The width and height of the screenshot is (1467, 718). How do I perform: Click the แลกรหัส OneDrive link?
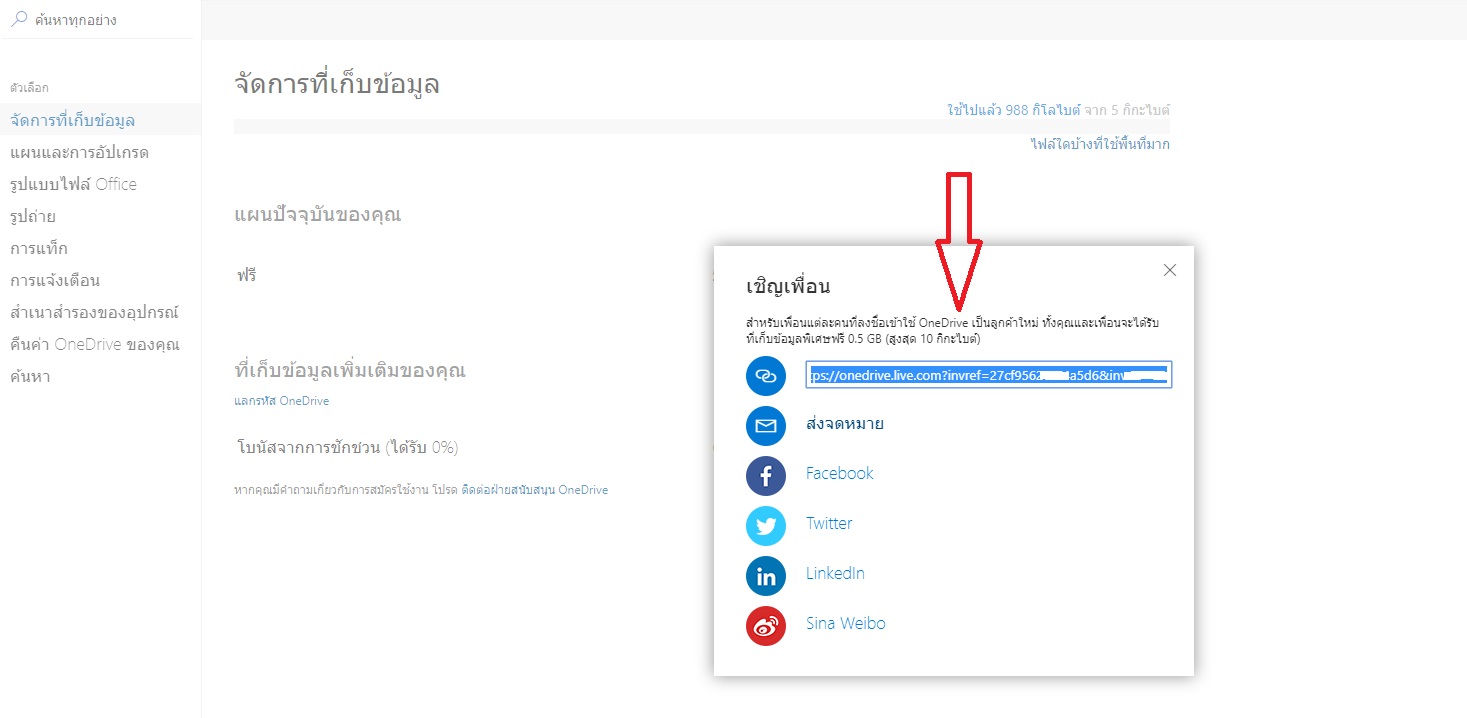281,401
